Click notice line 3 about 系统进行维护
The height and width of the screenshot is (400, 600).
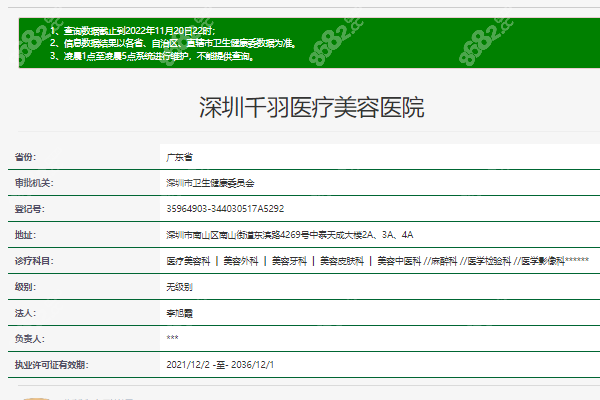(x=152, y=56)
